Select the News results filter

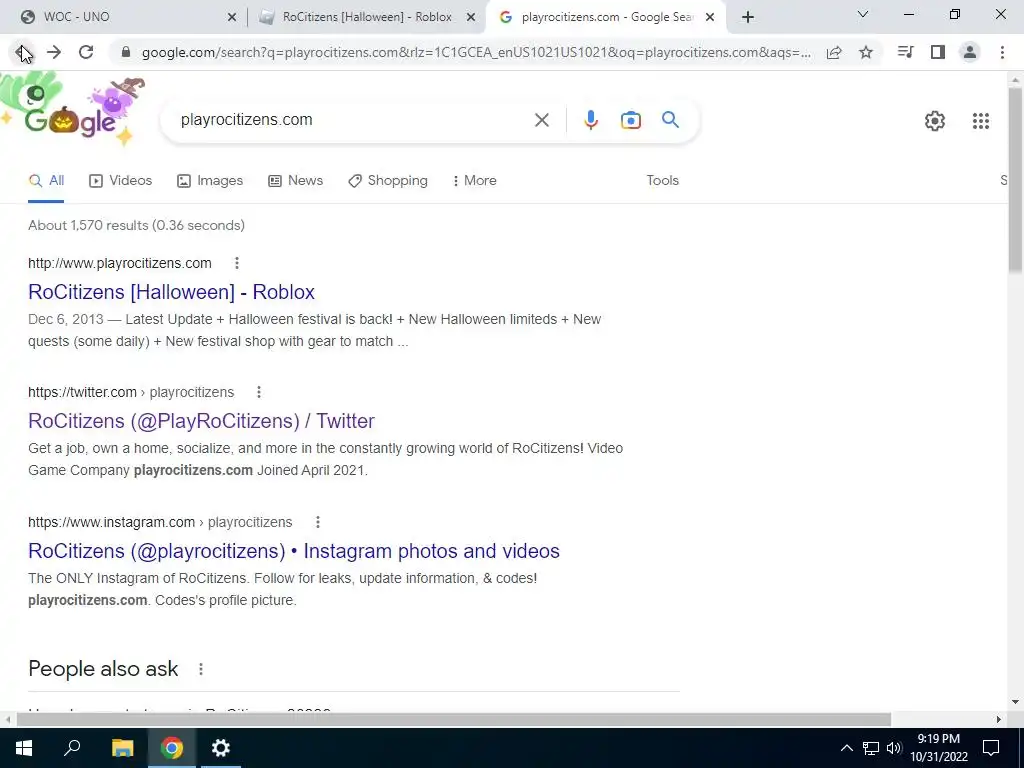point(296,181)
